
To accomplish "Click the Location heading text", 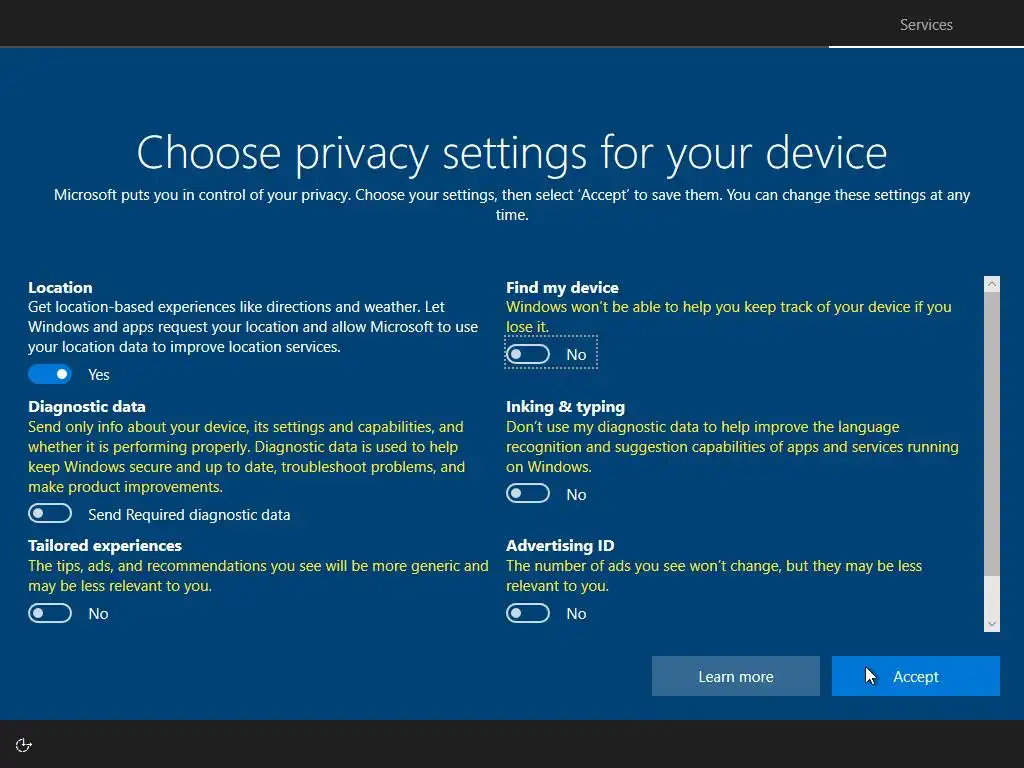I will click(60, 287).
